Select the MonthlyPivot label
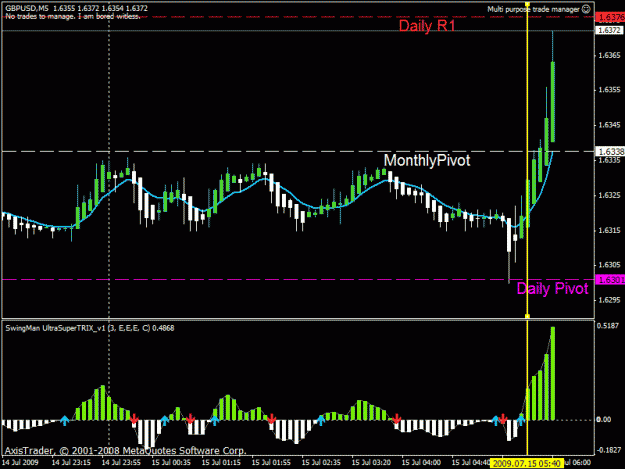The height and width of the screenshot is (469, 625). point(427,160)
